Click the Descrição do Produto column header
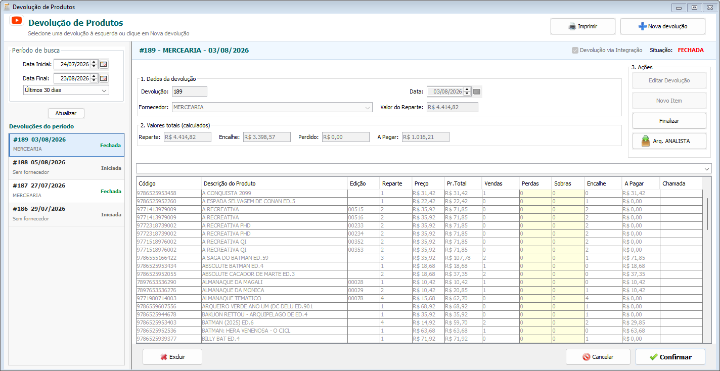Viewport: 720px width, 371px height. click(x=274, y=183)
